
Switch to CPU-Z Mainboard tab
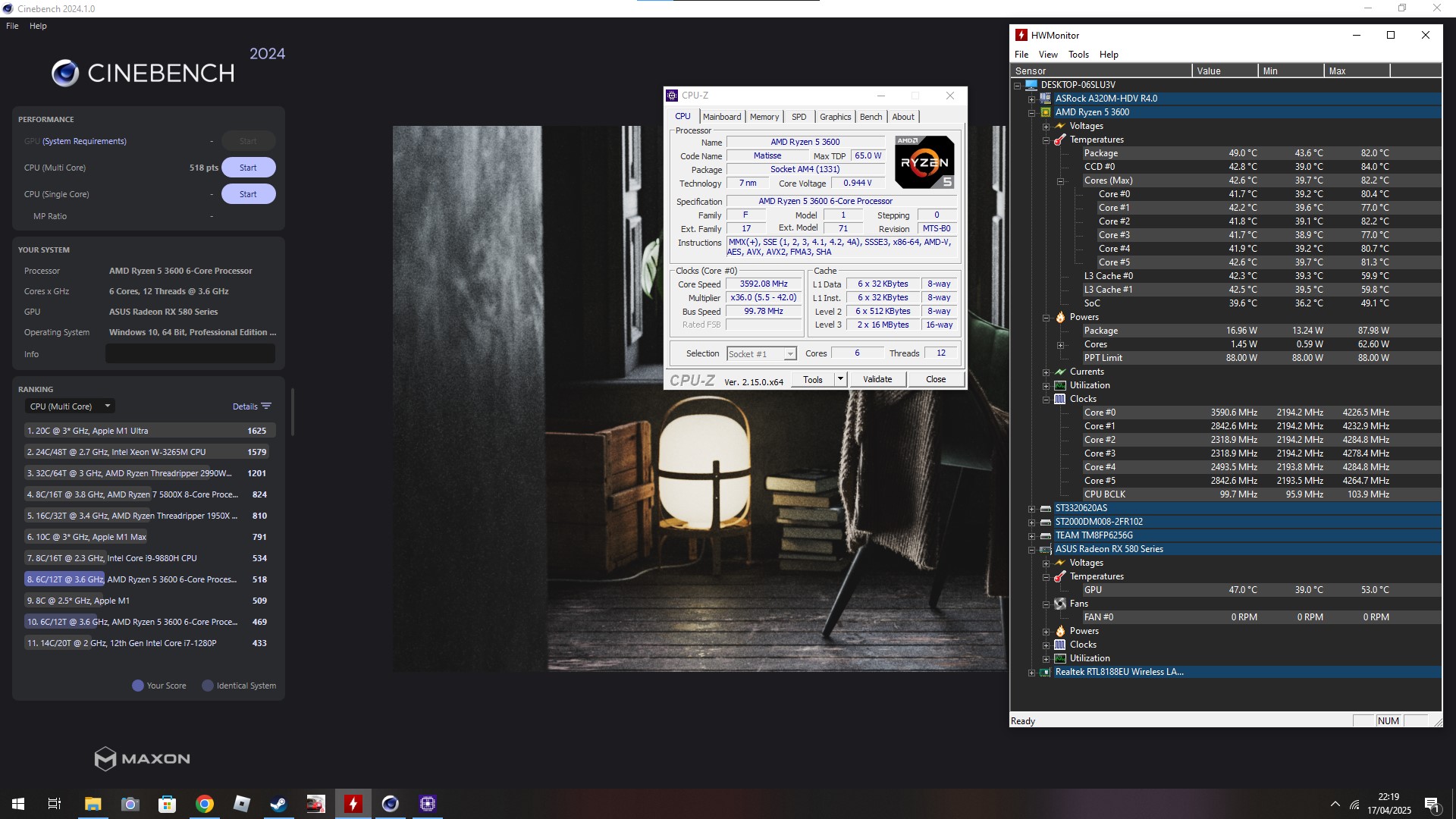[x=722, y=117]
